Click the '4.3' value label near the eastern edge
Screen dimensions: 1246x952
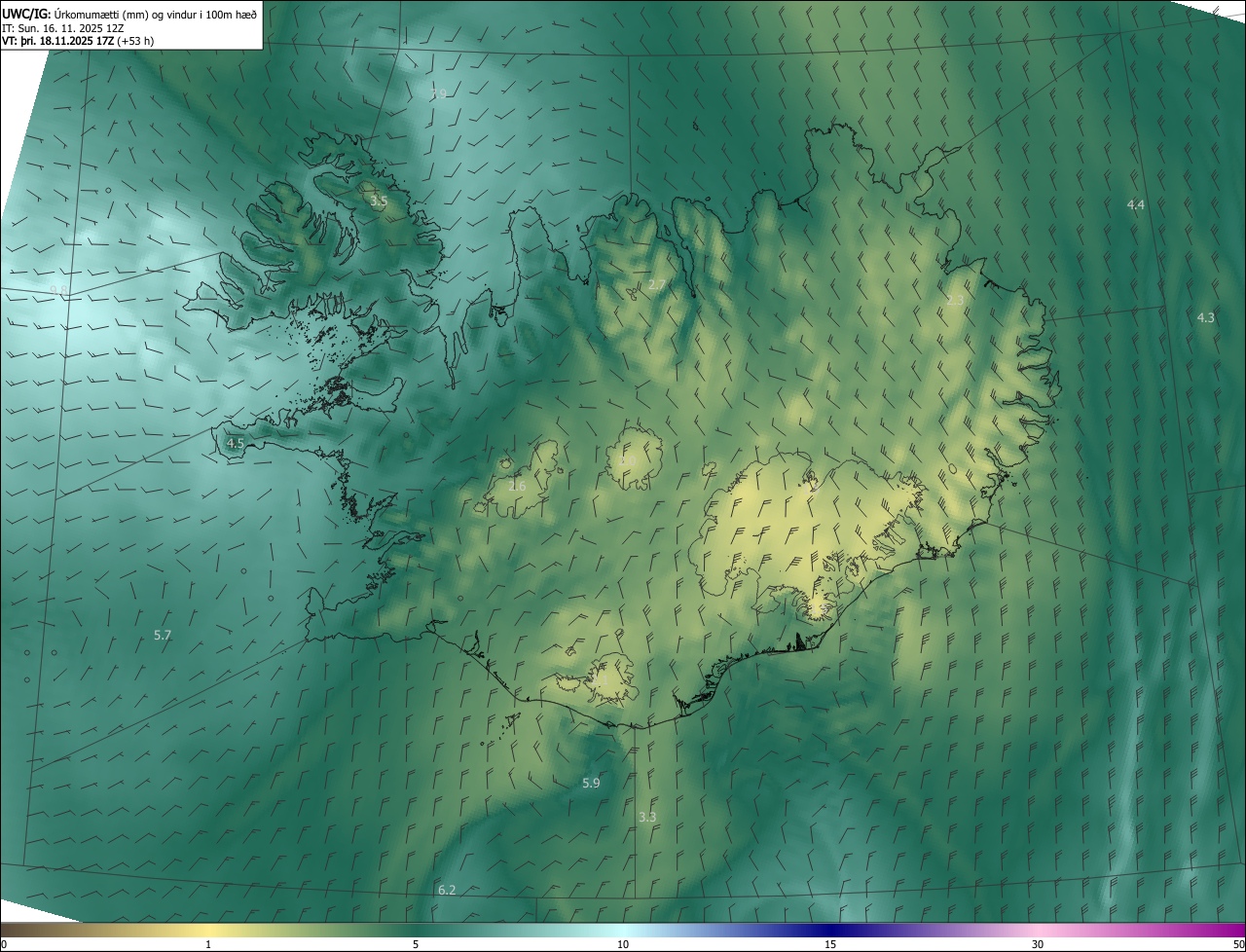[1205, 317]
